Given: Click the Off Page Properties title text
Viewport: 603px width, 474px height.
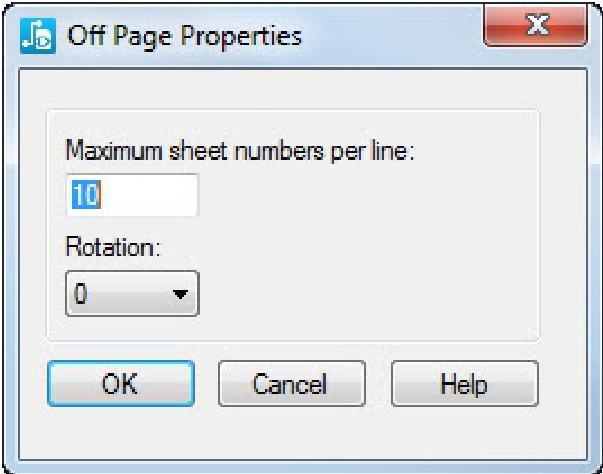Looking at the screenshot, I should pyautogui.click(x=183, y=36).
